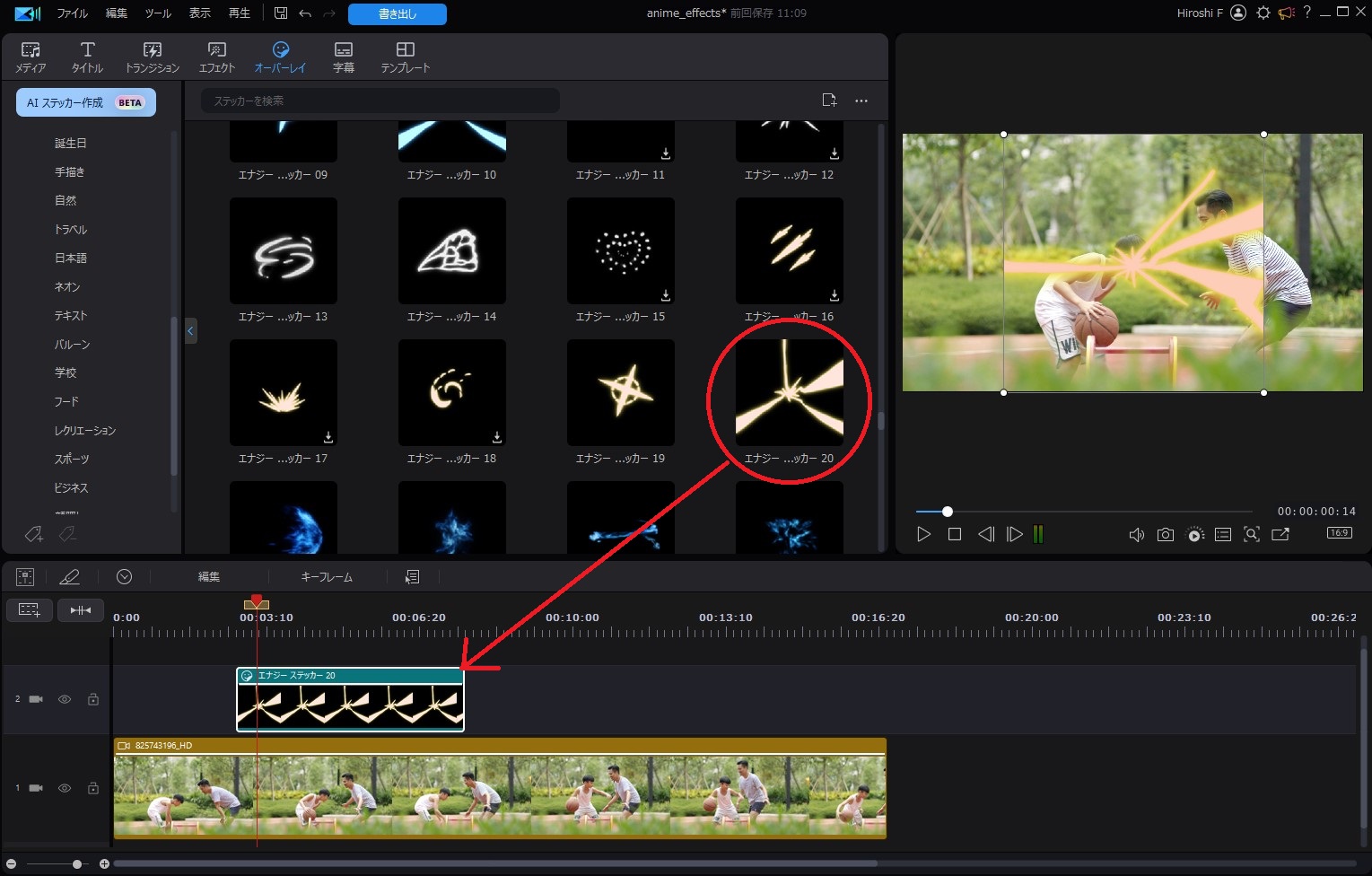Click the add tag icon below categories
Viewport: 1372px width, 876px height.
coord(34,534)
